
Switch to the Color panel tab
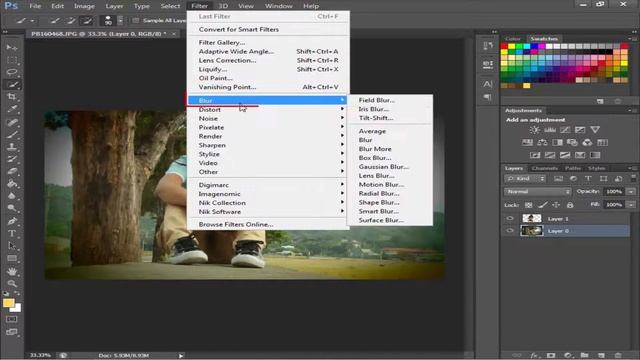[513, 39]
